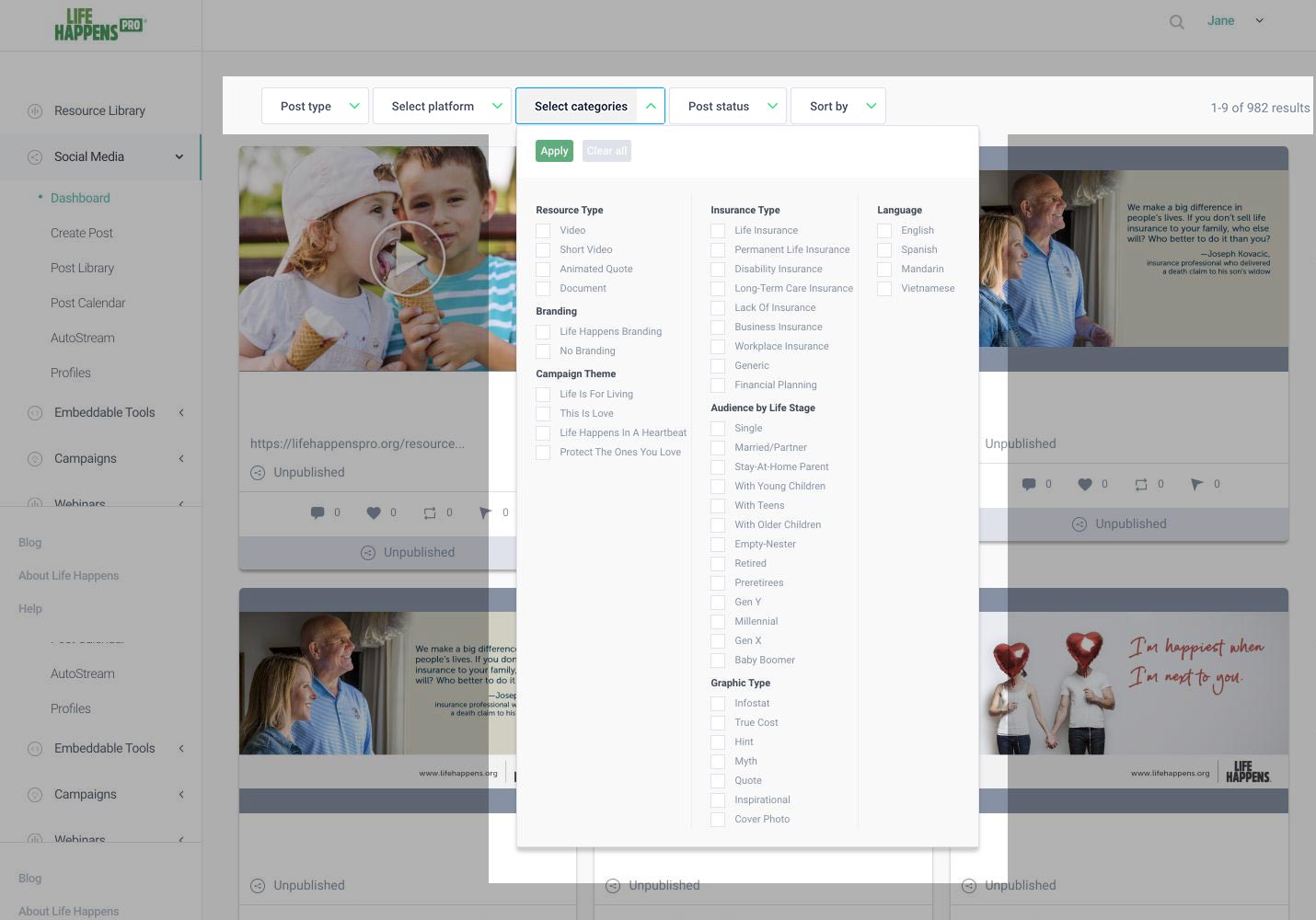Check the Life Insurance checkbox
Screen dimensions: 1316x920
click(x=718, y=231)
